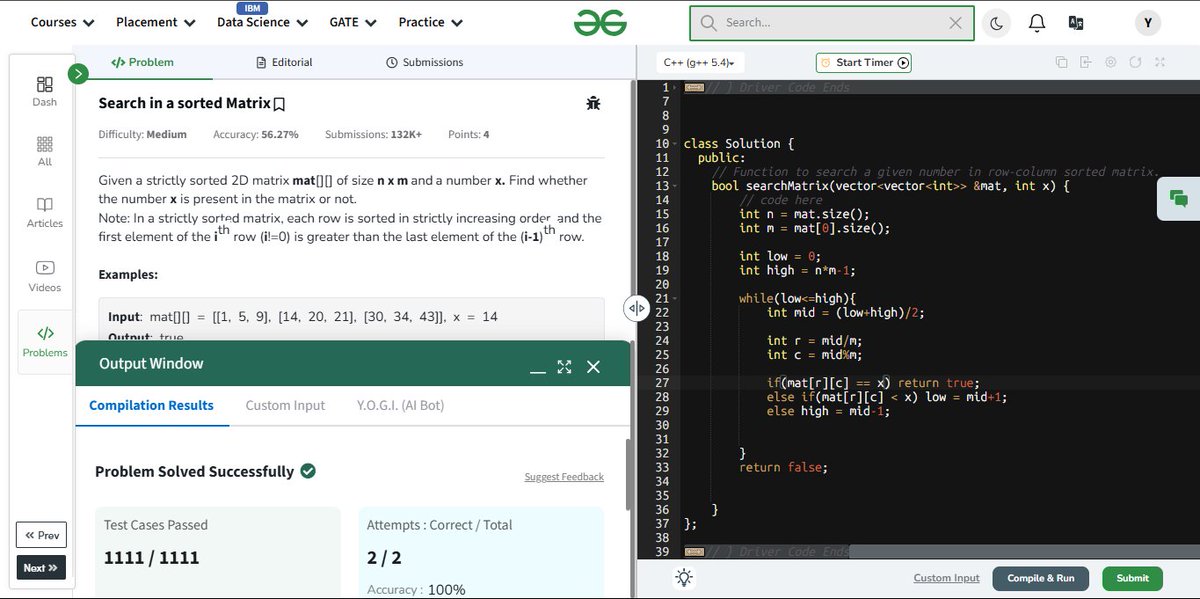Screen dimensions: 1200x599
Task: Click the Custom Input link below the editor
Action: 946,578
